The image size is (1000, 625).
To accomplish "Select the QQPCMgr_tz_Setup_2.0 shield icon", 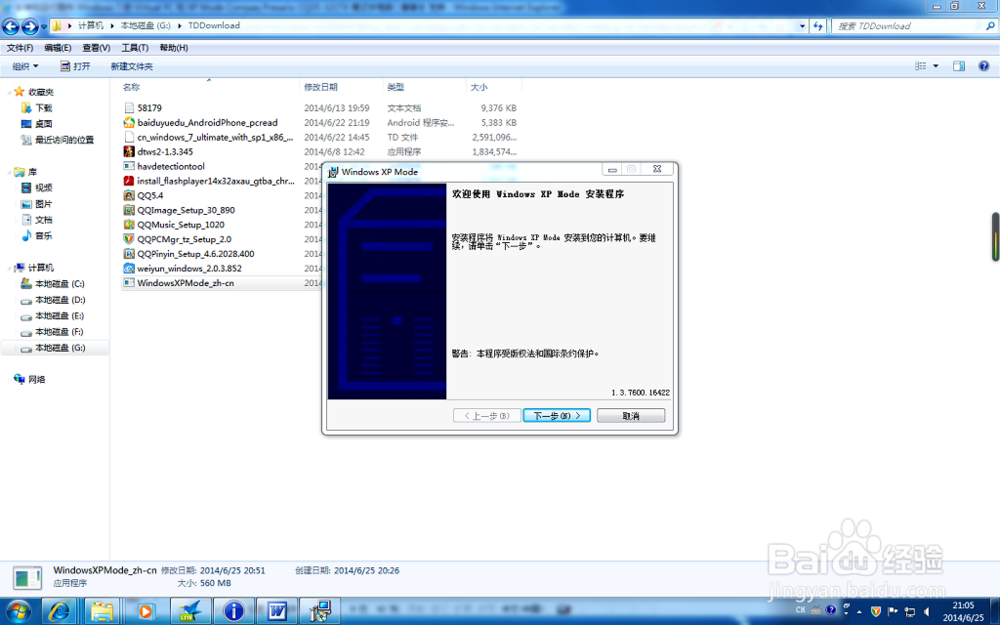I will click(129, 239).
